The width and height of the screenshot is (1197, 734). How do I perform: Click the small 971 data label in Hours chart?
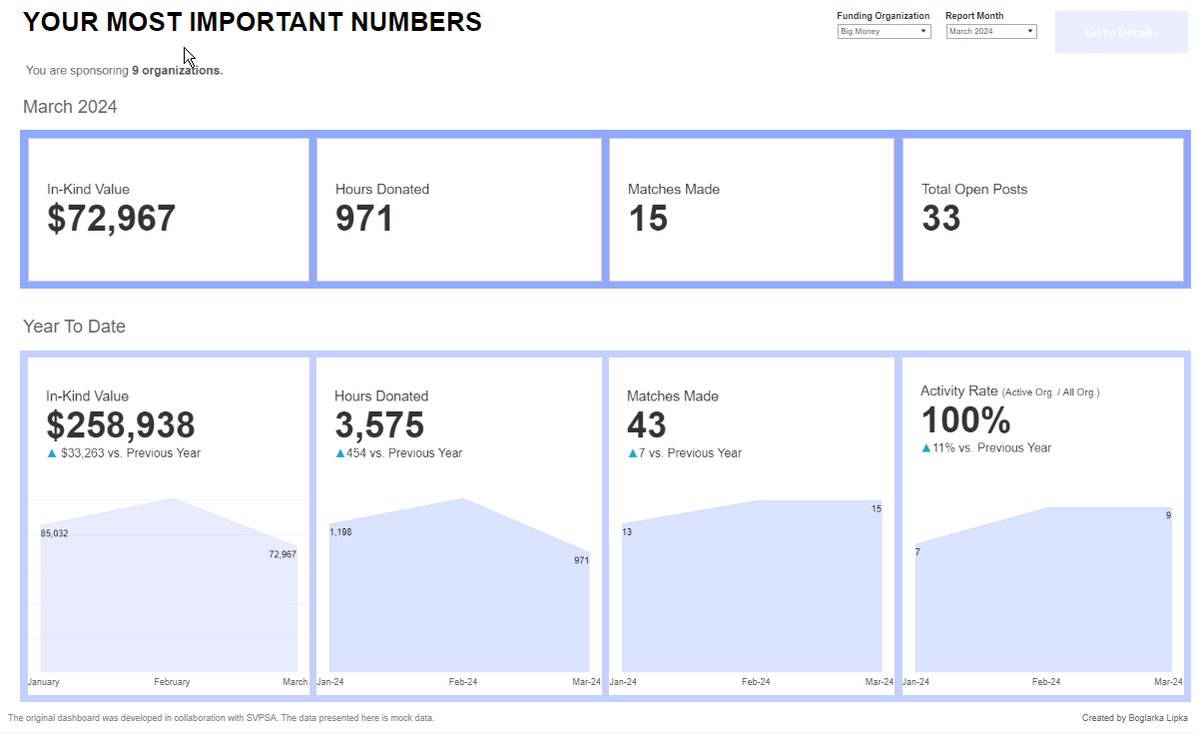tap(582, 561)
